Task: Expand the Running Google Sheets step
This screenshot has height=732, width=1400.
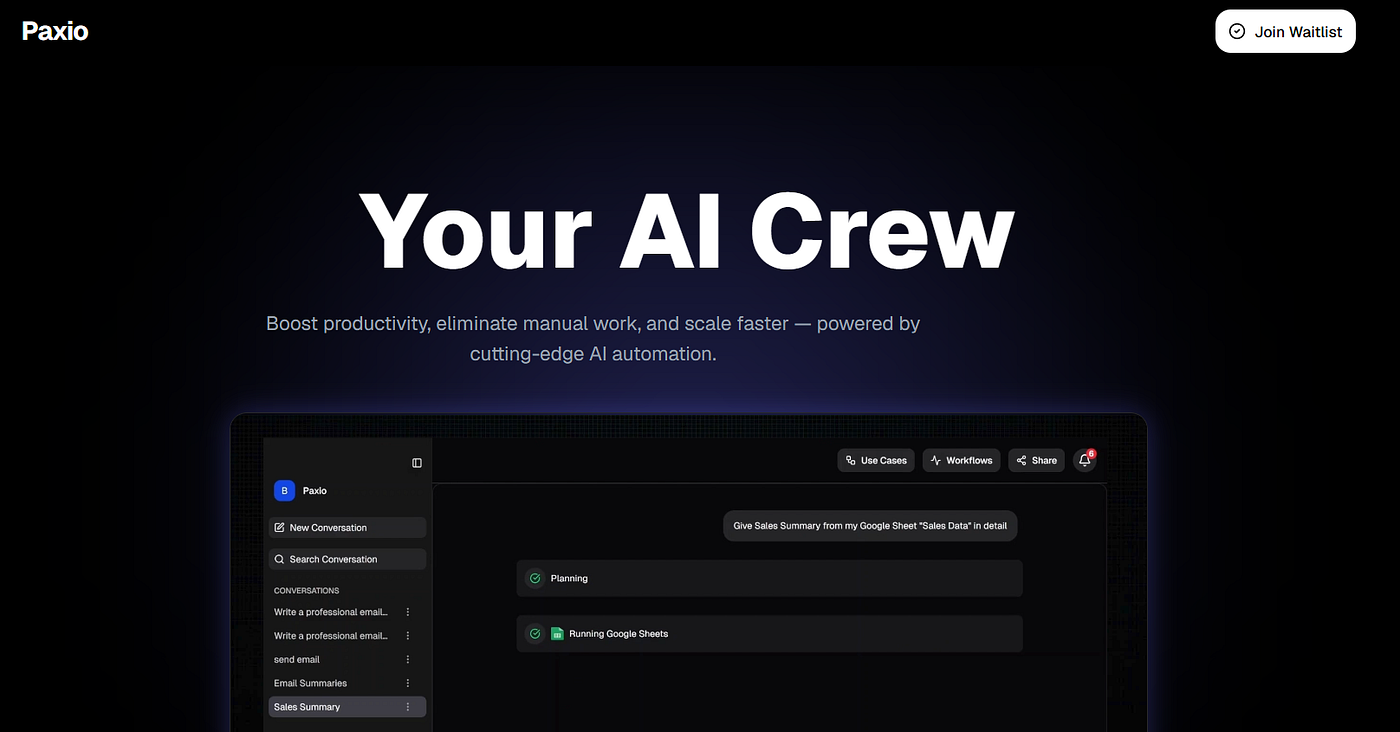Action: pyautogui.click(x=769, y=634)
